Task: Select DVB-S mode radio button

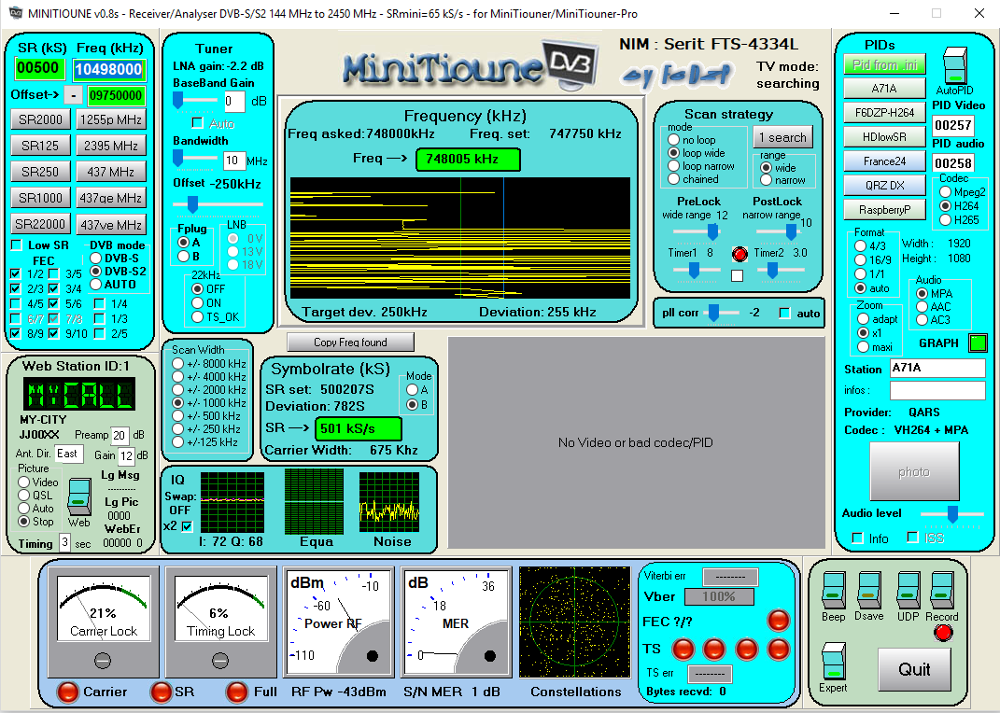Action: pyautogui.click(x=96, y=258)
